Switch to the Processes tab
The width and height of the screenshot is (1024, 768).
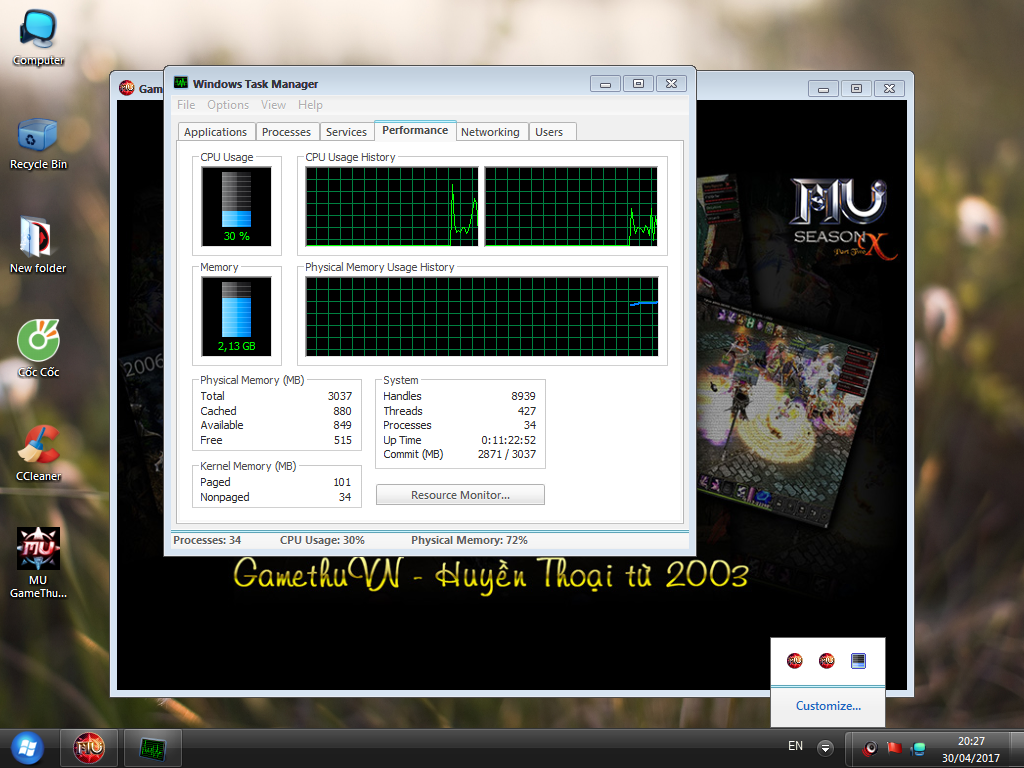286,132
